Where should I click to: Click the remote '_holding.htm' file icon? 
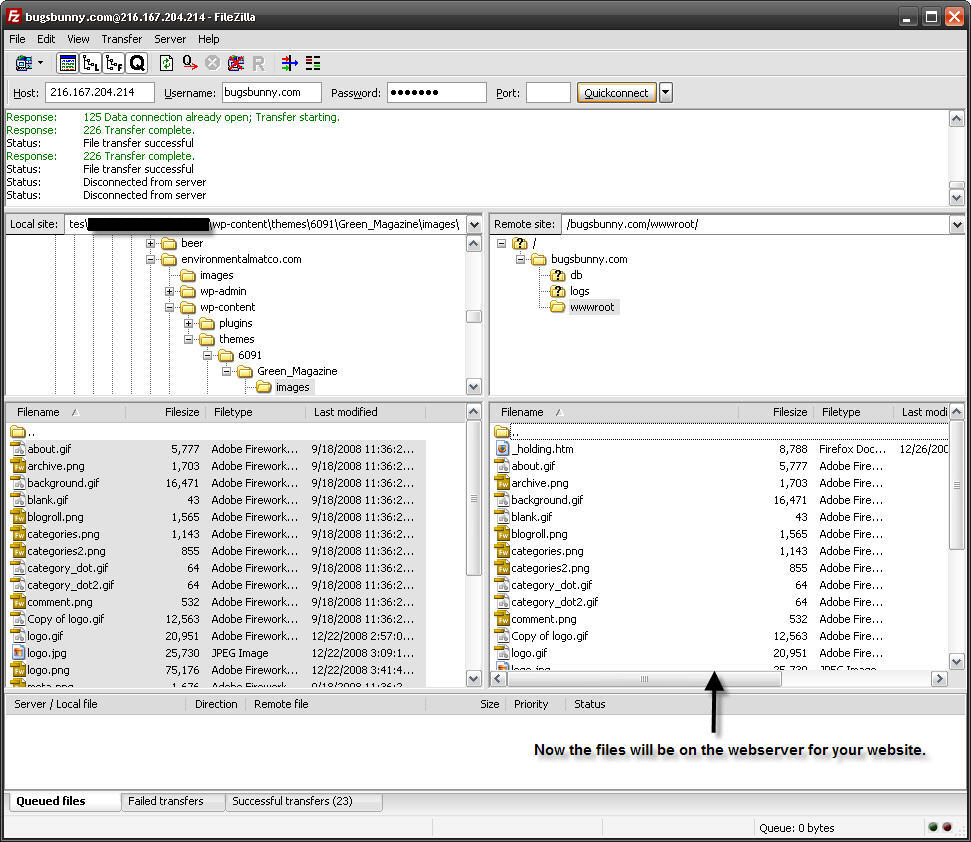coord(502,449)
